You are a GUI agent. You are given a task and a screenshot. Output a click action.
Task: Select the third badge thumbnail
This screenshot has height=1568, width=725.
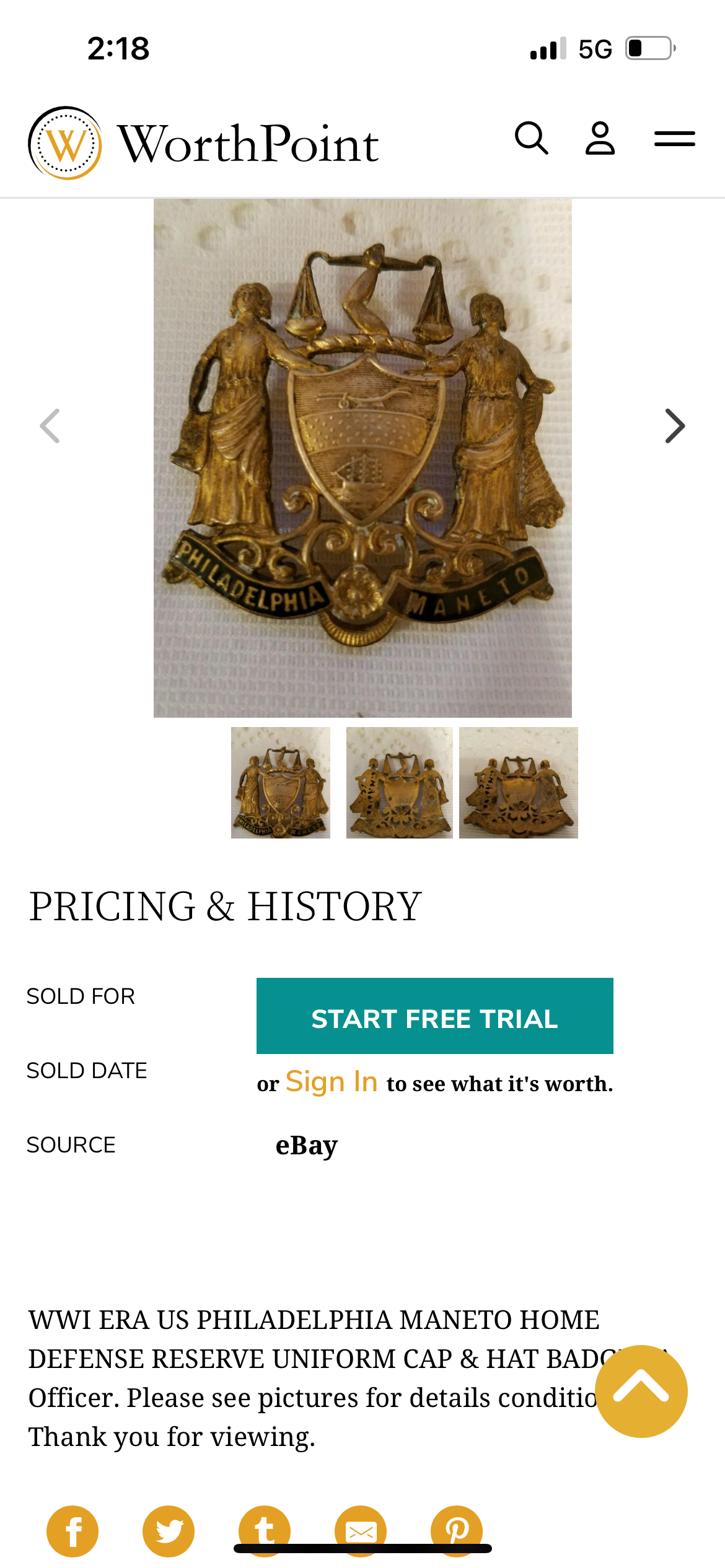(518, 783)
